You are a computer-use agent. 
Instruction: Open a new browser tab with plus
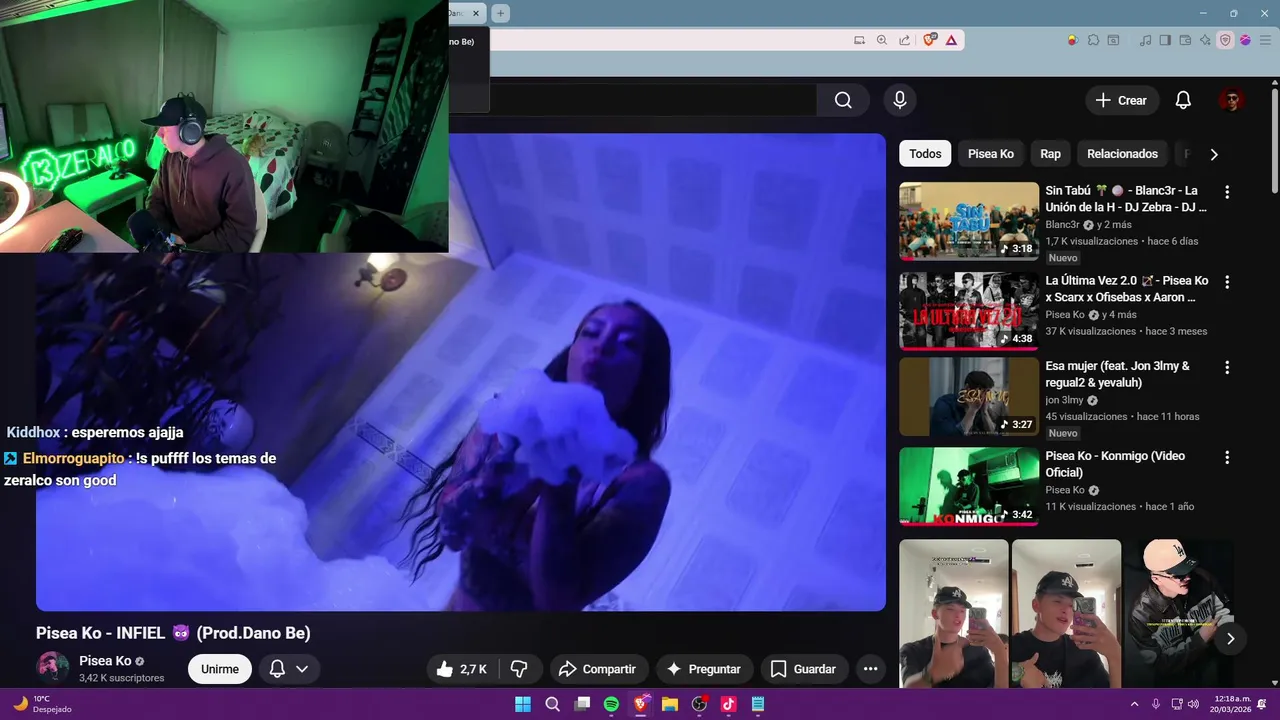[501, 13]
